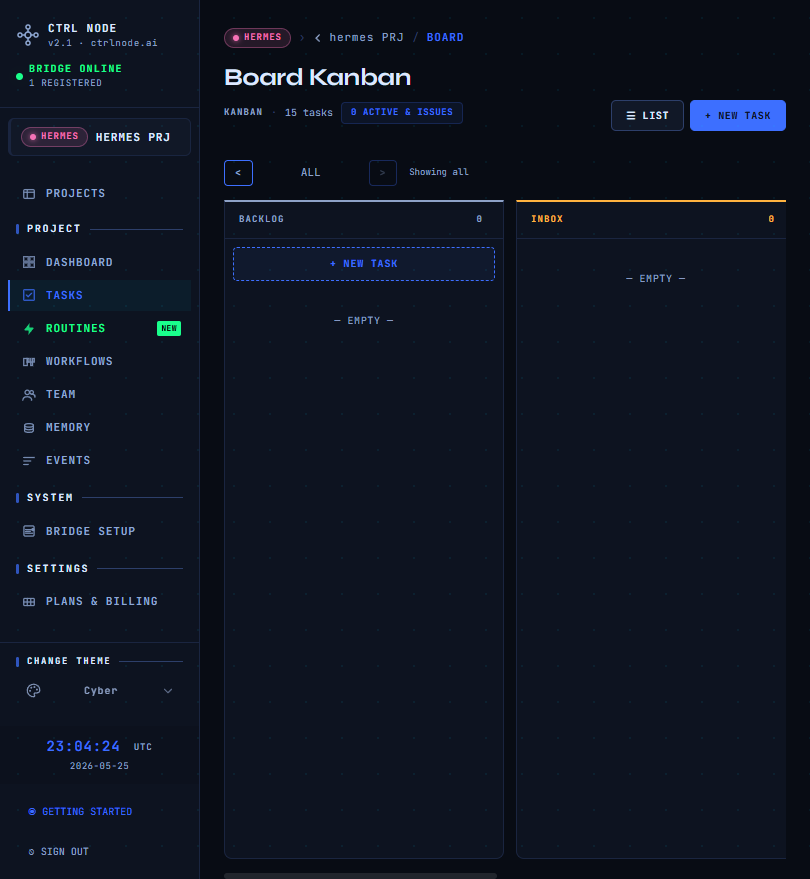The width and height of the screenshot is (810, 879).
Task: Click the Getting Started circle icon
Action: point(32,812)
